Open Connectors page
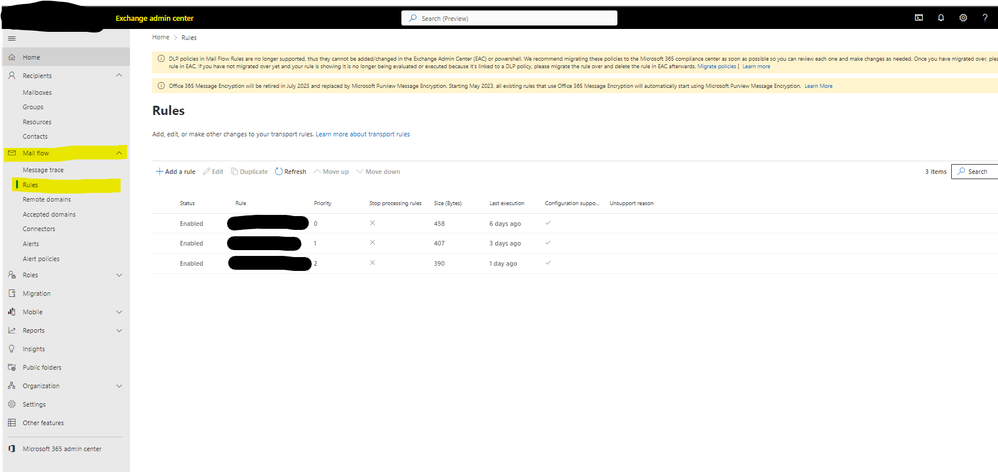This screenshot has height=472, width=998. tap(39, 229)
